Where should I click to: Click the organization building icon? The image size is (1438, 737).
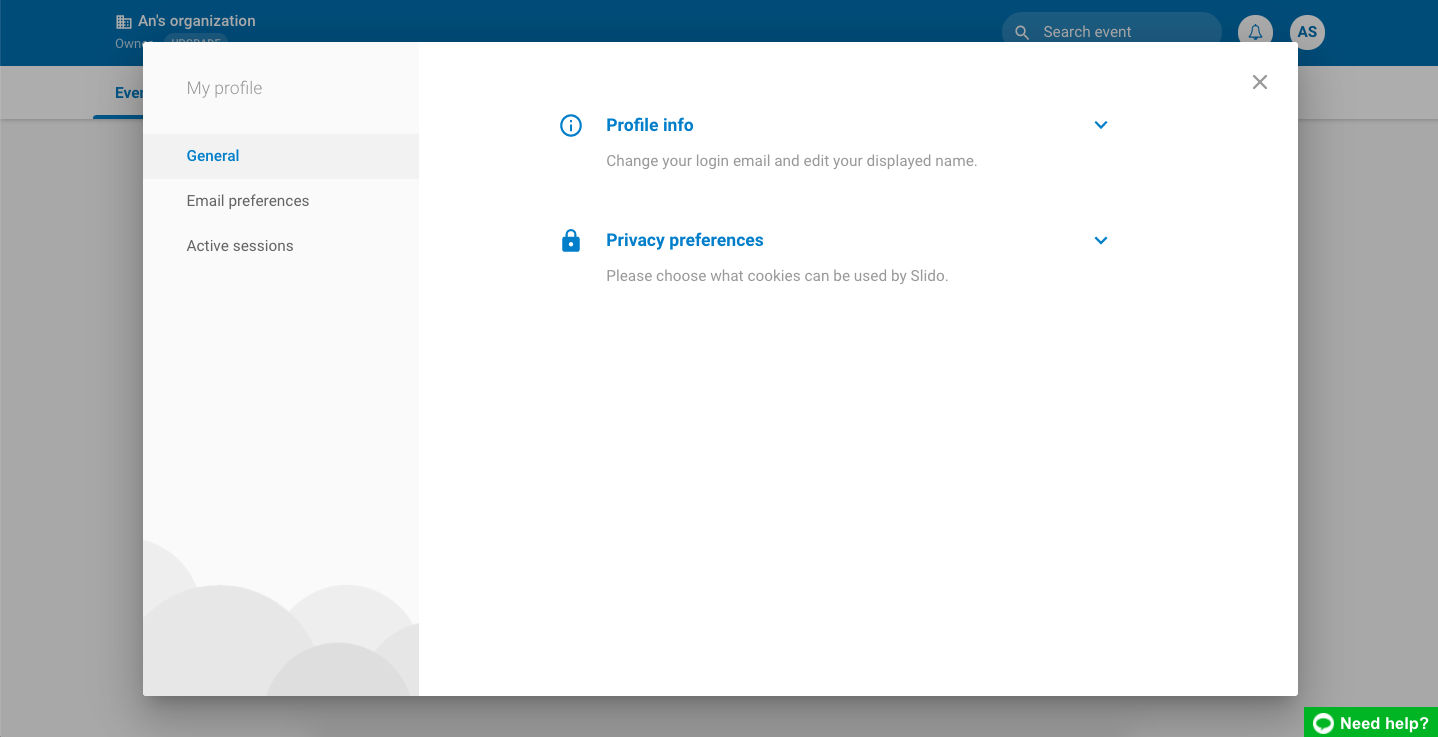click(124, 21)
